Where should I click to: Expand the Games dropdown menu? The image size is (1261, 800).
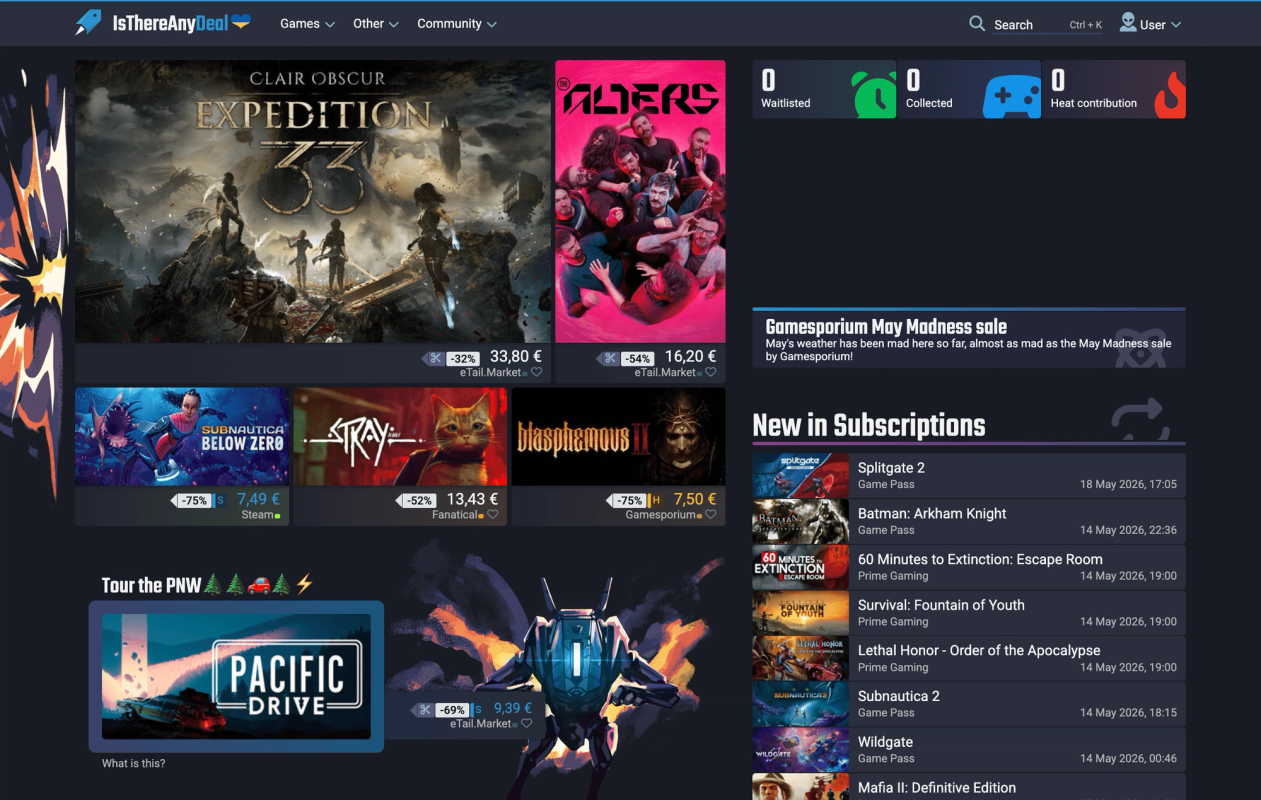tap(307, 24)
